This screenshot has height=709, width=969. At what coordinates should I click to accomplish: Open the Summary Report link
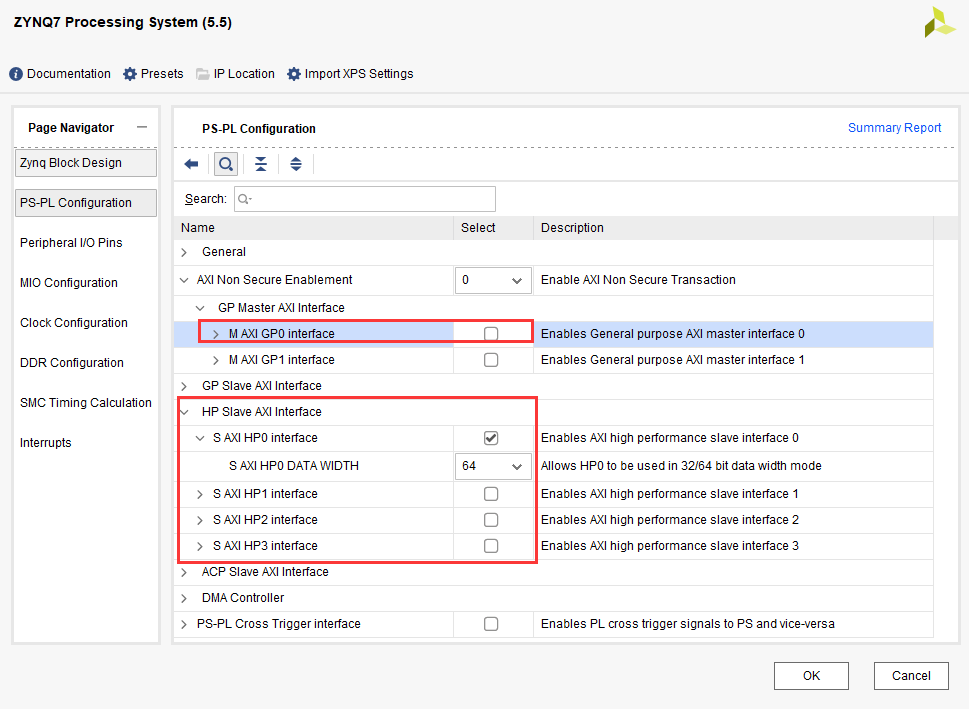pos(894,128)
